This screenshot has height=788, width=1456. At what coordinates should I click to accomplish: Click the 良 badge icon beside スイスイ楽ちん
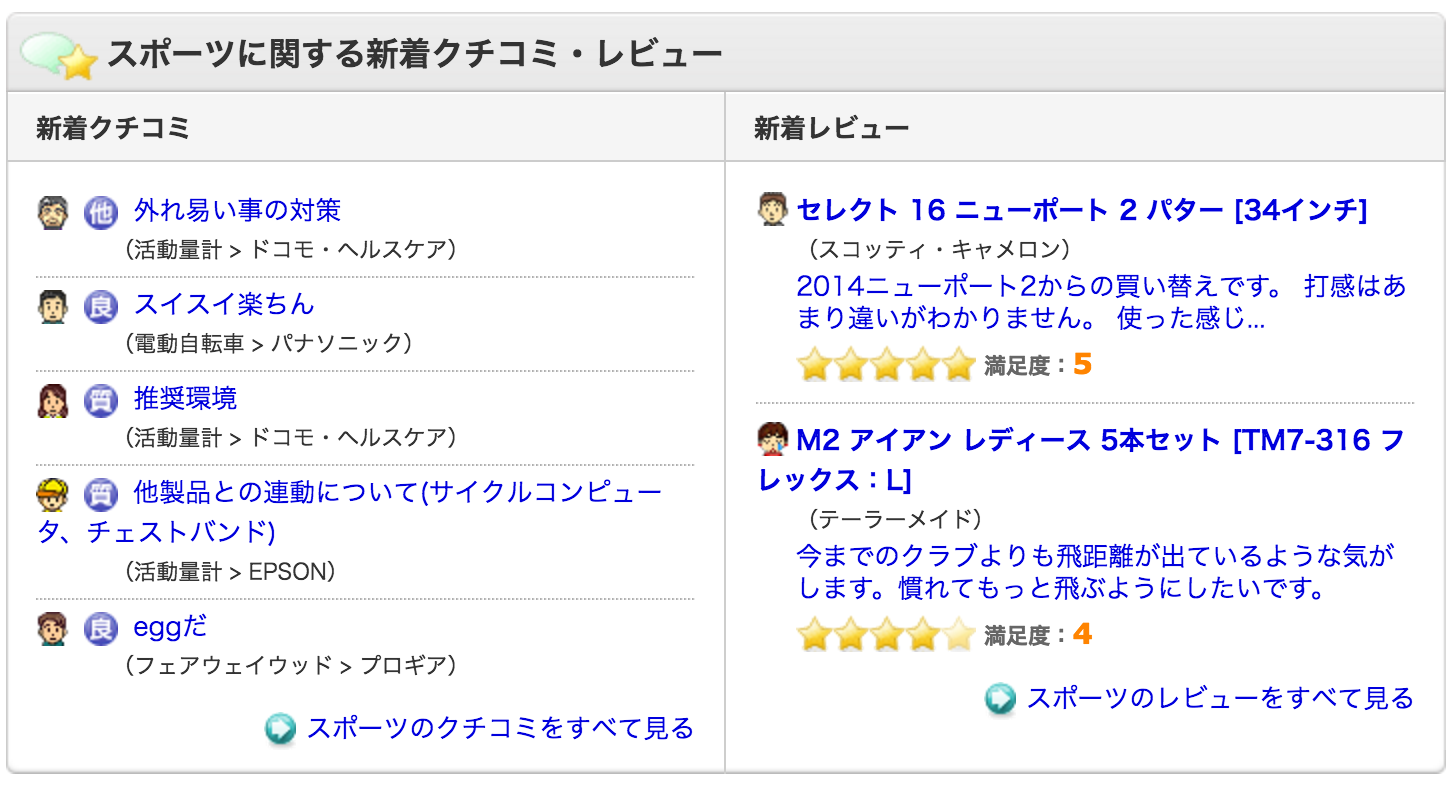coord(101,306)
